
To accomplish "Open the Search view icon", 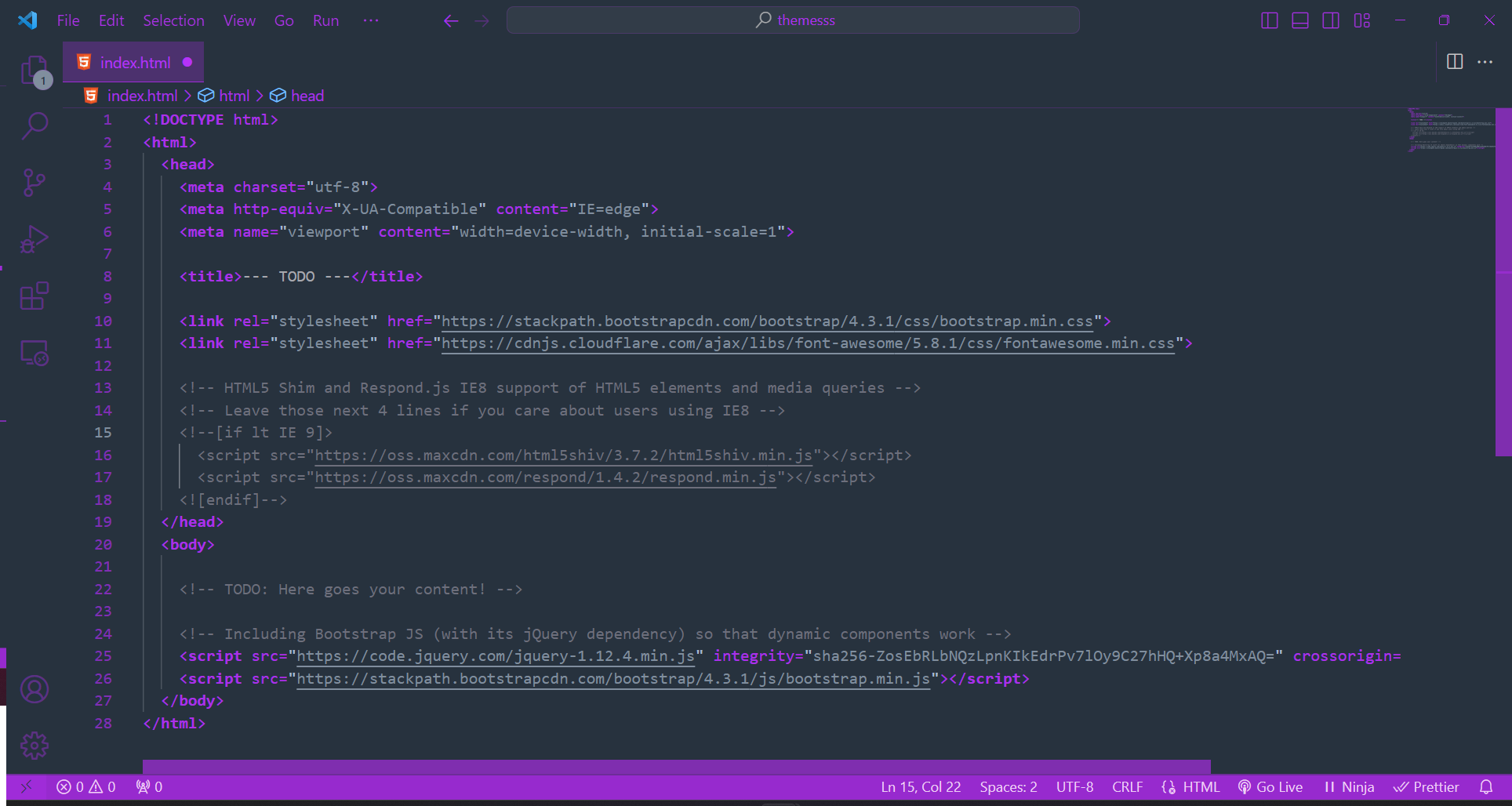I will click(35, 125).
